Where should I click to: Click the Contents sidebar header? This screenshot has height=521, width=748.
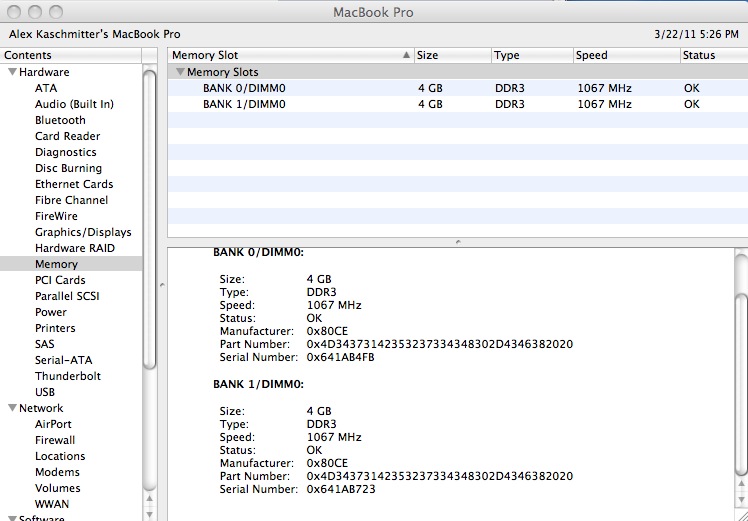pos(71,55)
